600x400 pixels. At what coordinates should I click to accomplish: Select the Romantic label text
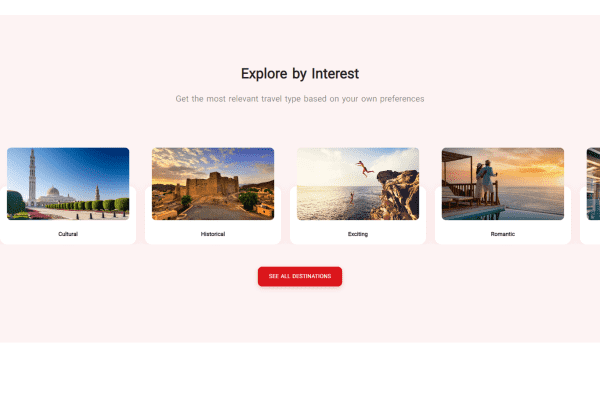tap(503, 234)
